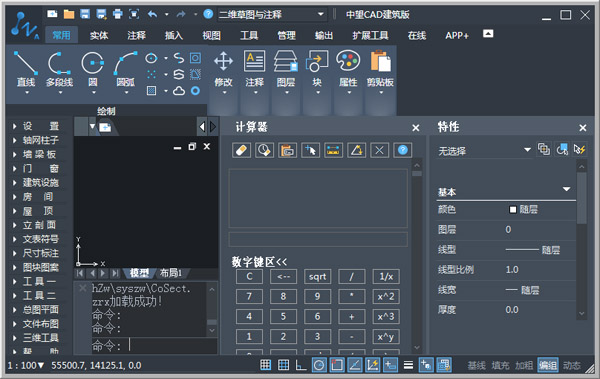Click the calculator help icon
This screenshot has width=600, height=379.
coord(403,150)
